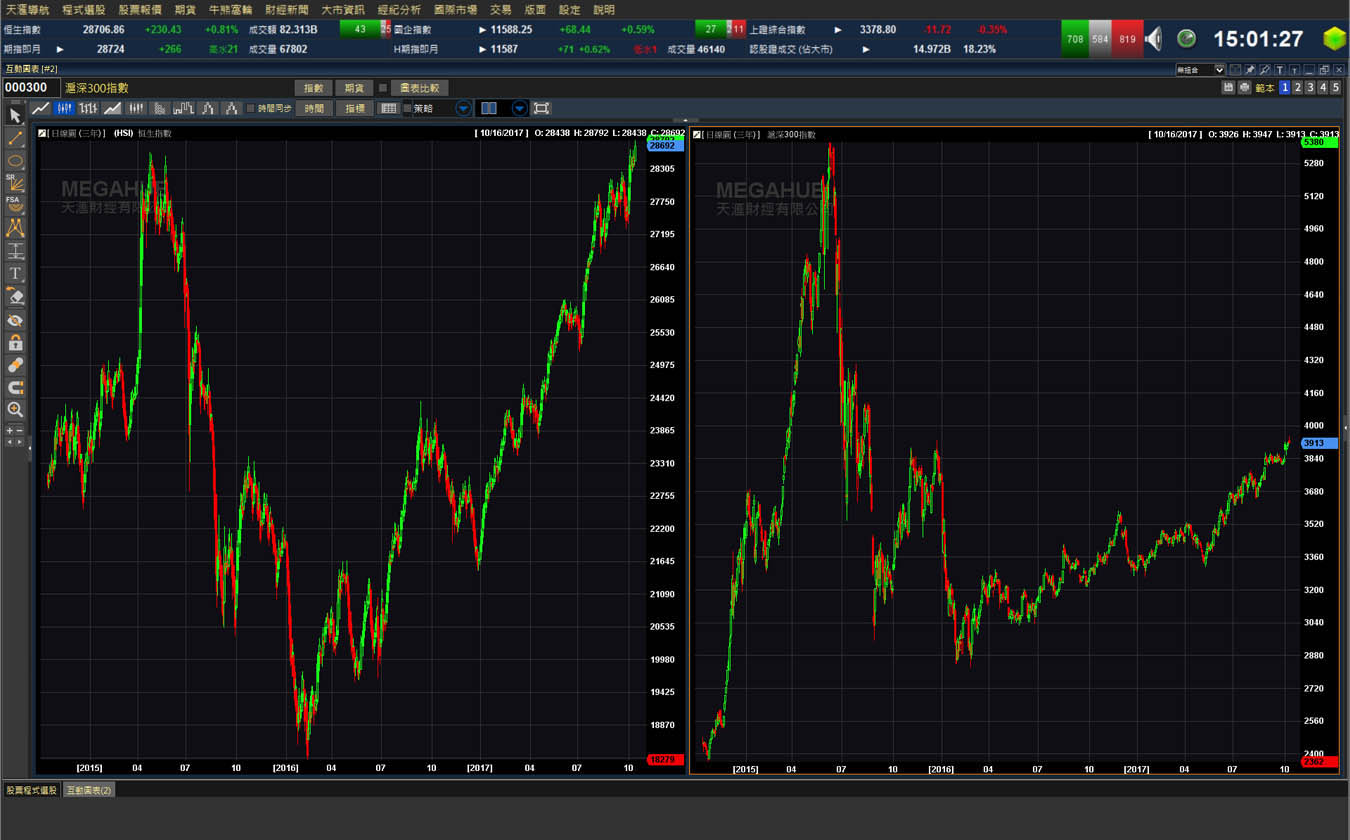Toggle the lock drawings icon

point(15,342)
